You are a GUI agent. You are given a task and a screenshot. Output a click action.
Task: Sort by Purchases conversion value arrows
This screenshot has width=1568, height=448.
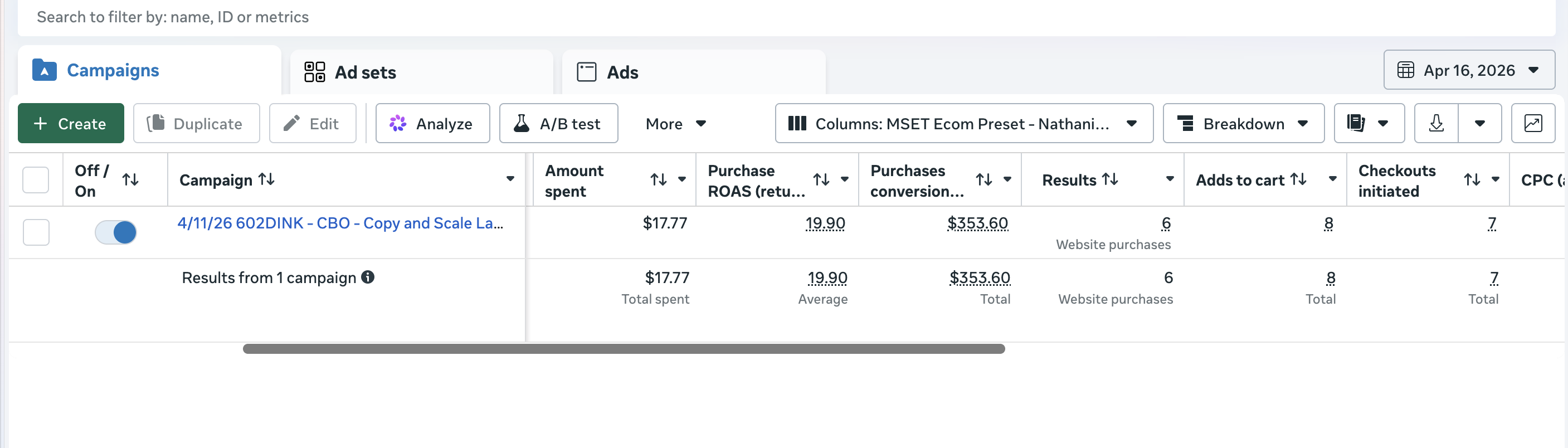point(983,179)
